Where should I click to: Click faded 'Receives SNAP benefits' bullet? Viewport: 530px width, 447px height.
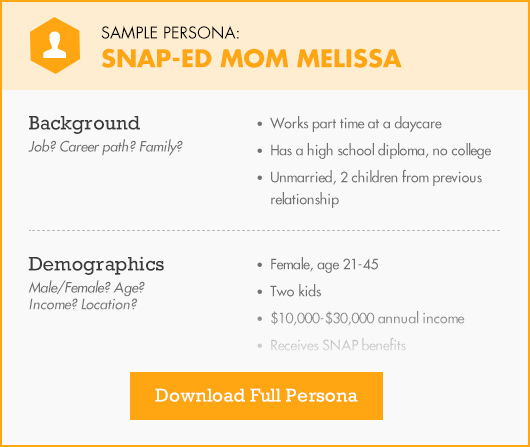(x=338, y=346)
